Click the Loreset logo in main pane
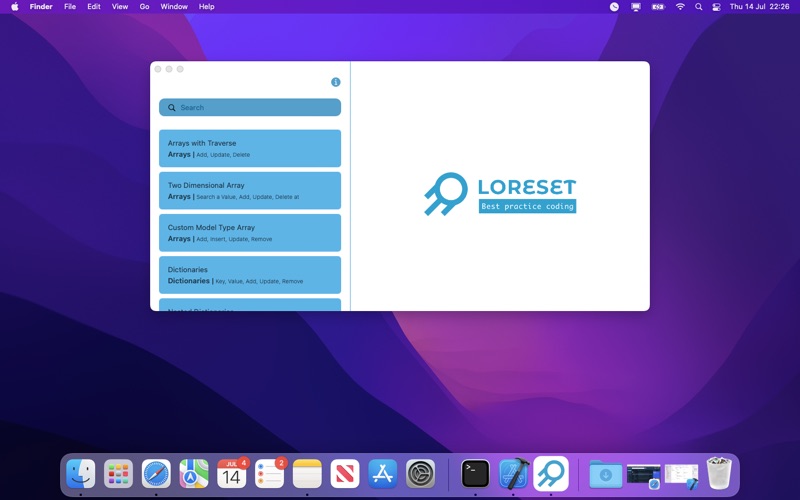800x500 pixels. (499, 194)
